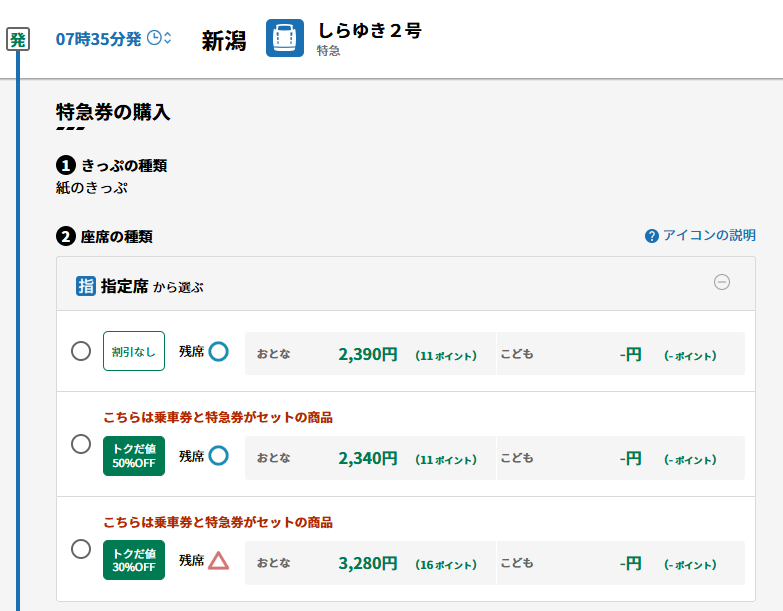The height and width of the screenshot is (611, 783).
Task: Click the しらゆき2号 train name
Action: tap(369, 31)
